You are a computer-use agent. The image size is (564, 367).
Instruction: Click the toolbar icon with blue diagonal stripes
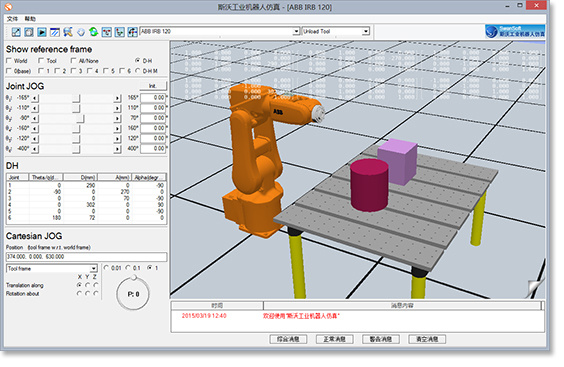[x=55, y=32]
